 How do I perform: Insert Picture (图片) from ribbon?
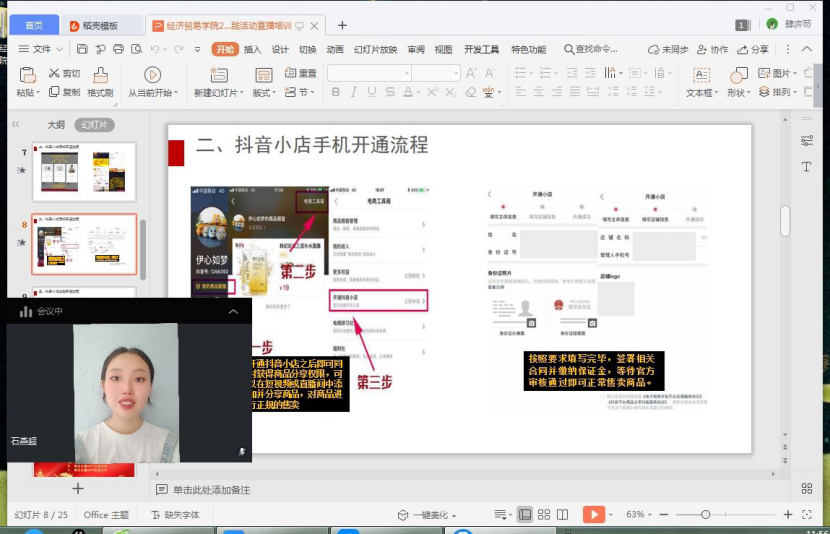point(777,73)
